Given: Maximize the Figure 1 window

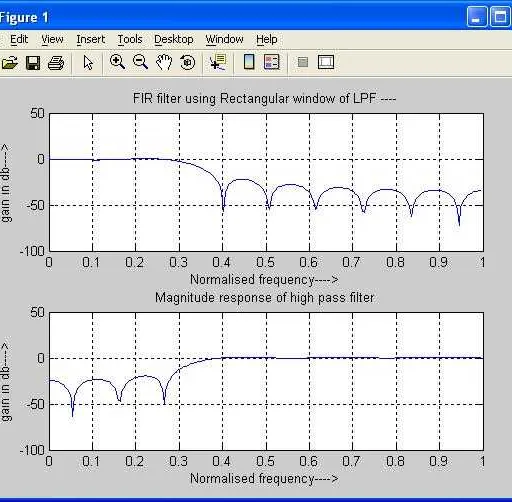Looking at the screenshot, I should tap(500, 16).
